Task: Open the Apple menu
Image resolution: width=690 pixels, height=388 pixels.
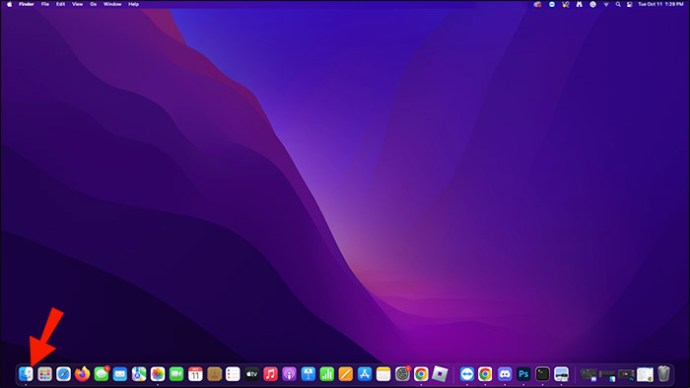Action: click(x=9, y=4)
